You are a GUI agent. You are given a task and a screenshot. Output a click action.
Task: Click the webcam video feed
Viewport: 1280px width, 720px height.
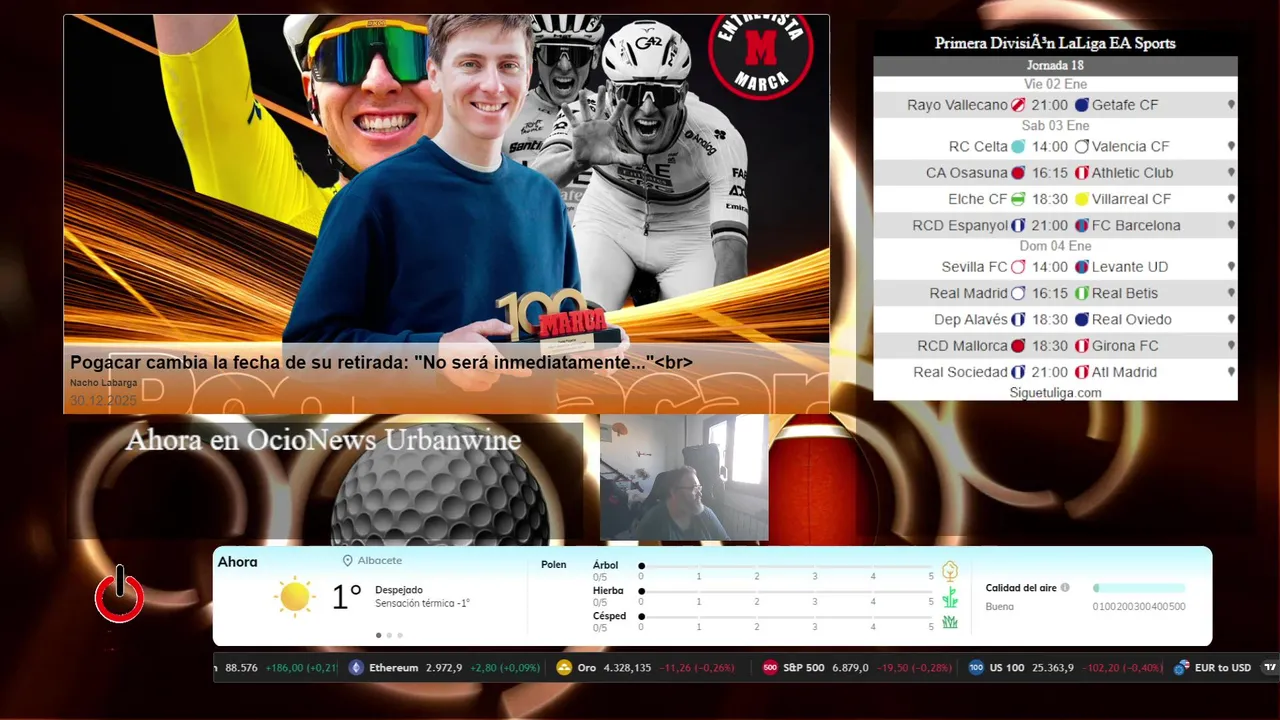(684, 478)
